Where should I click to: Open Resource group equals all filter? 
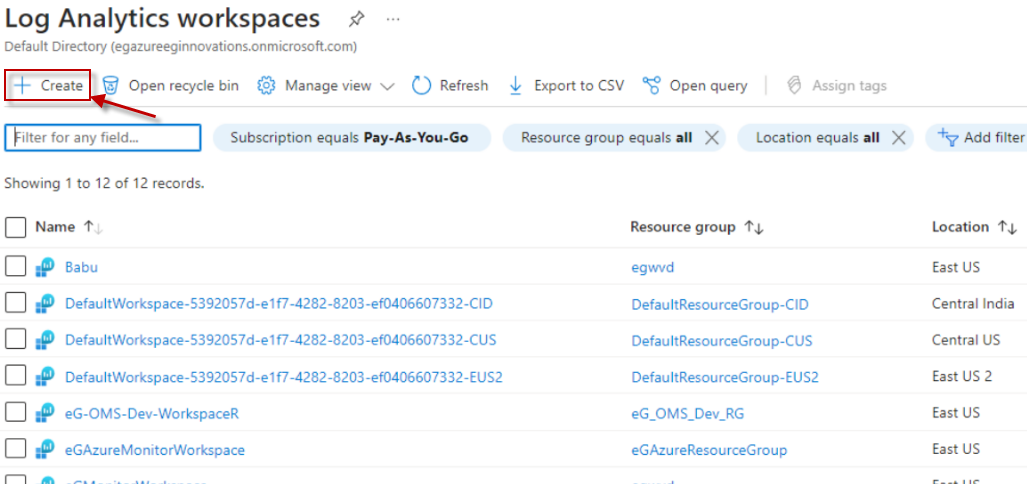coord(606,138)
